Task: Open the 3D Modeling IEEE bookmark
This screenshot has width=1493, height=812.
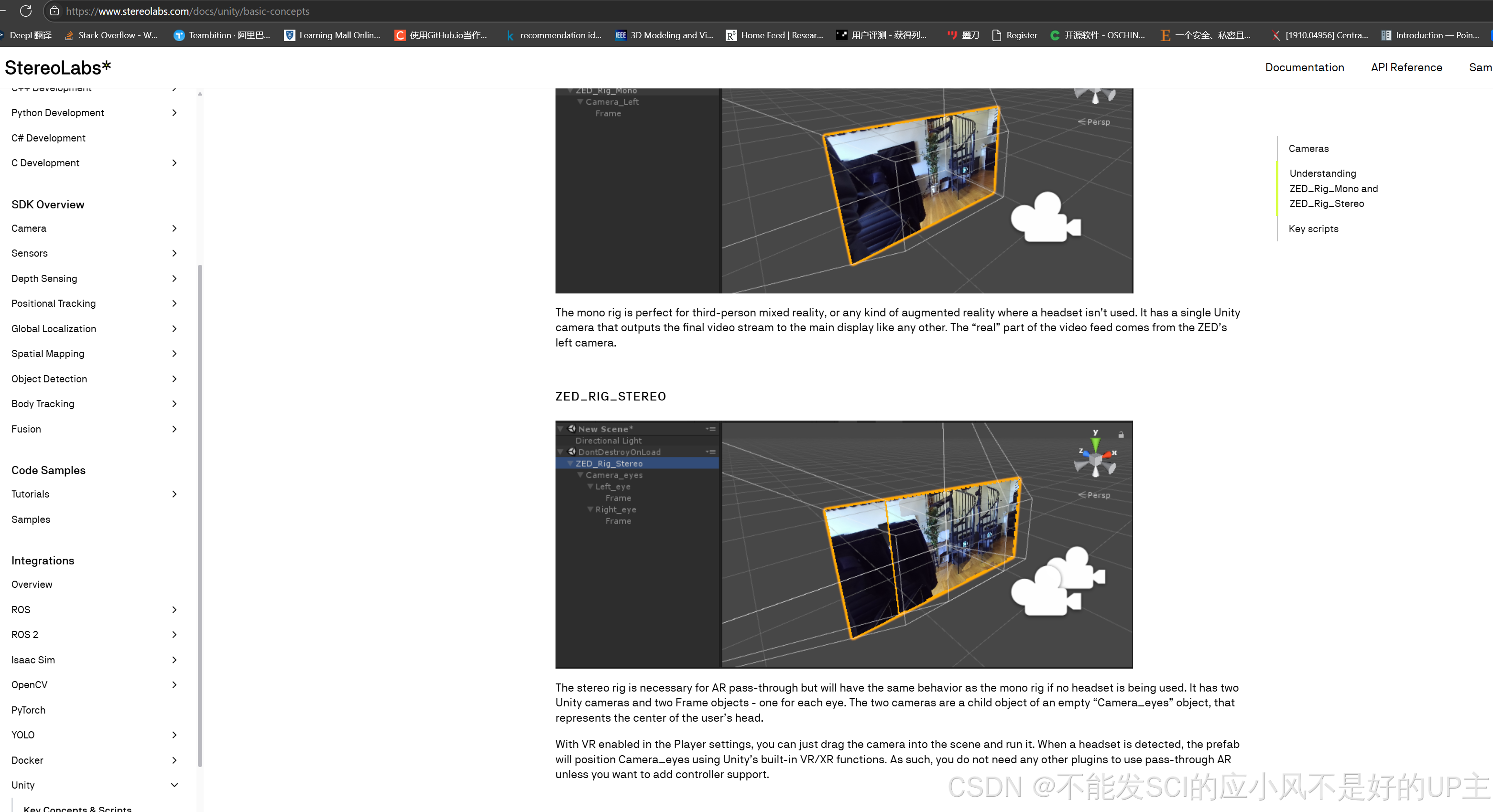Action: [664, 35]
